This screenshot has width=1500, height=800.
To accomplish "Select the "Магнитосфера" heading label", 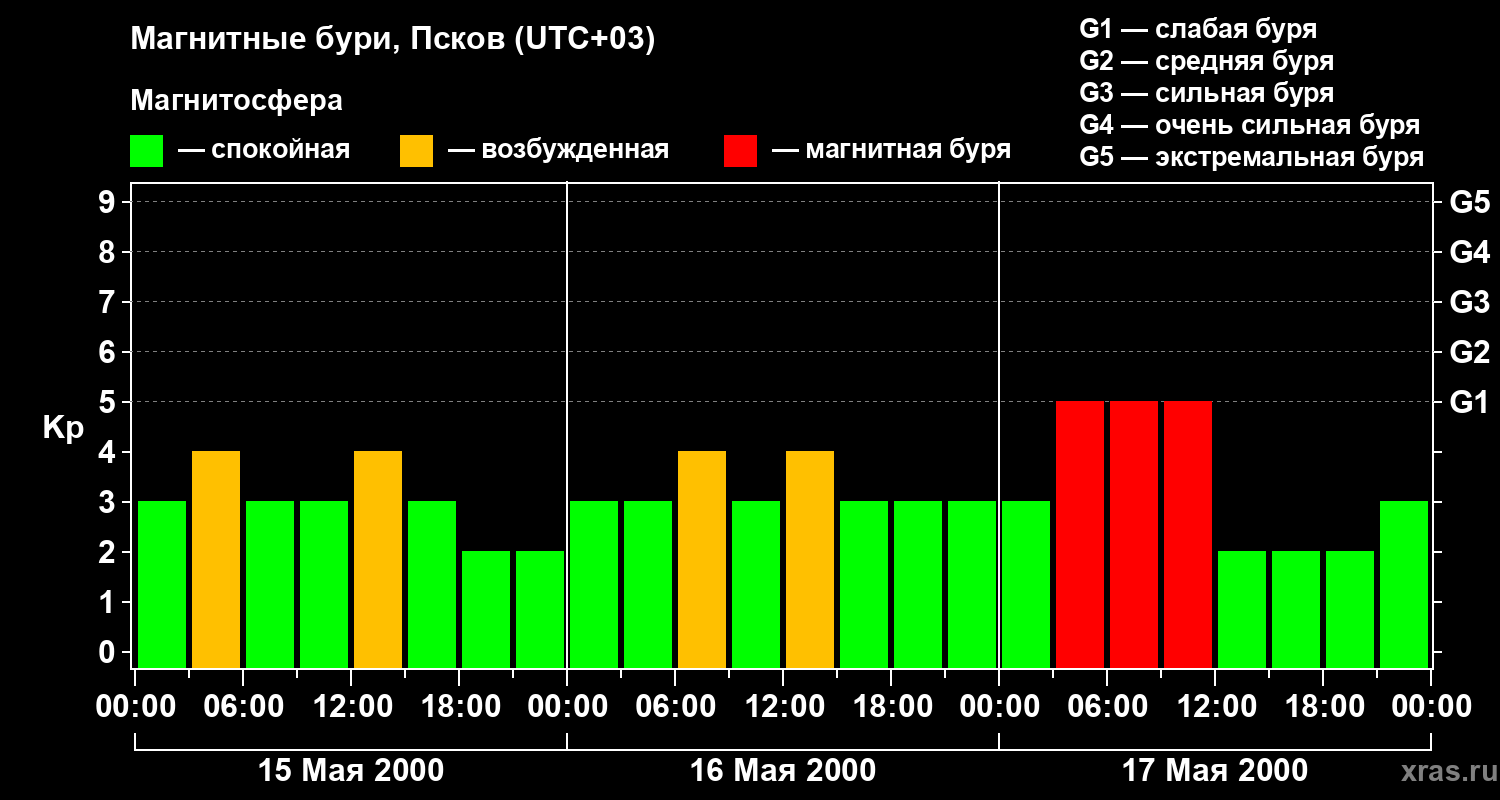I will (x=236, y=101).
